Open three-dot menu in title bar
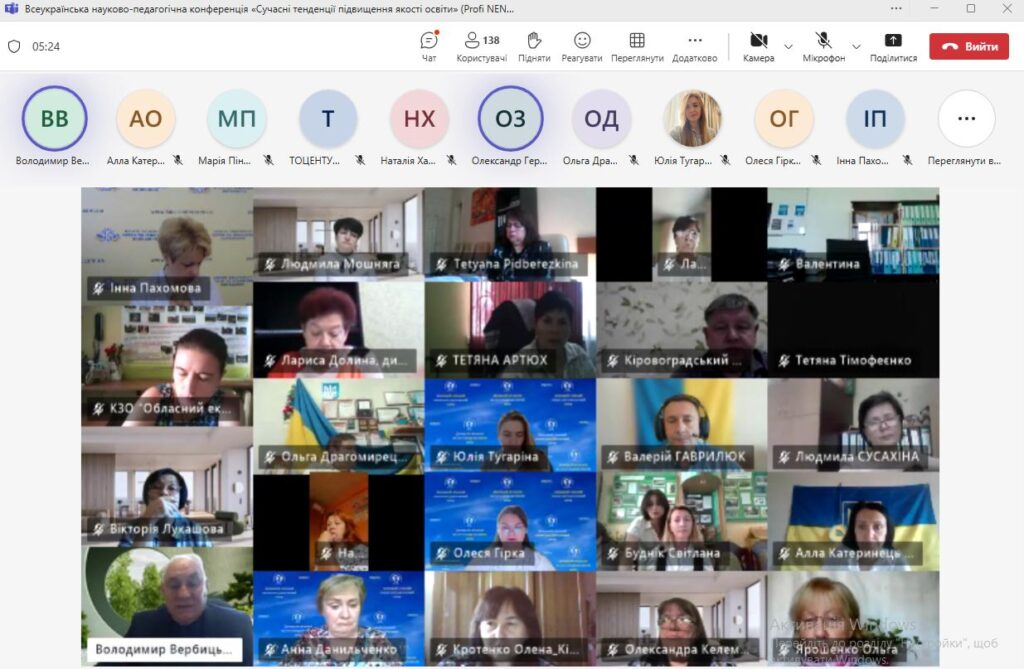Image resolution: width=1024 pixels, height=669 pixels. pos(895,8)
